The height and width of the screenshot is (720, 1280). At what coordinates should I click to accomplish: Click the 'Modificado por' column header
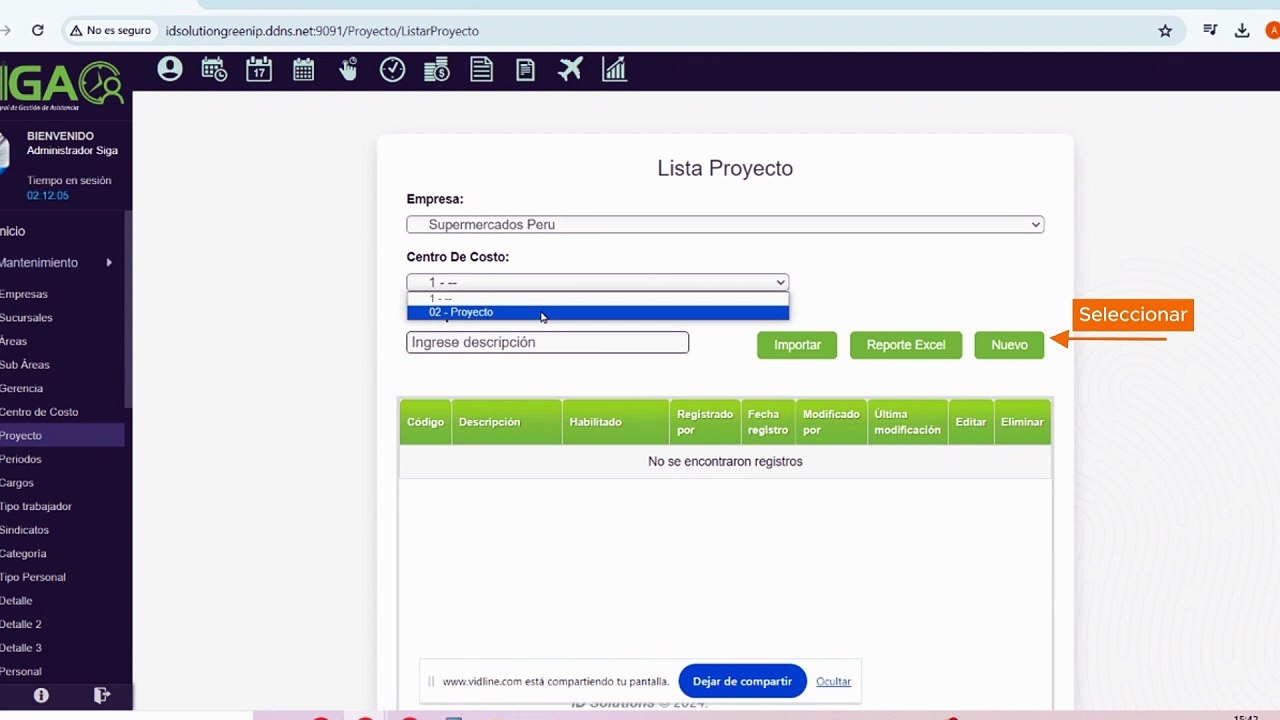tap(831, 422)
